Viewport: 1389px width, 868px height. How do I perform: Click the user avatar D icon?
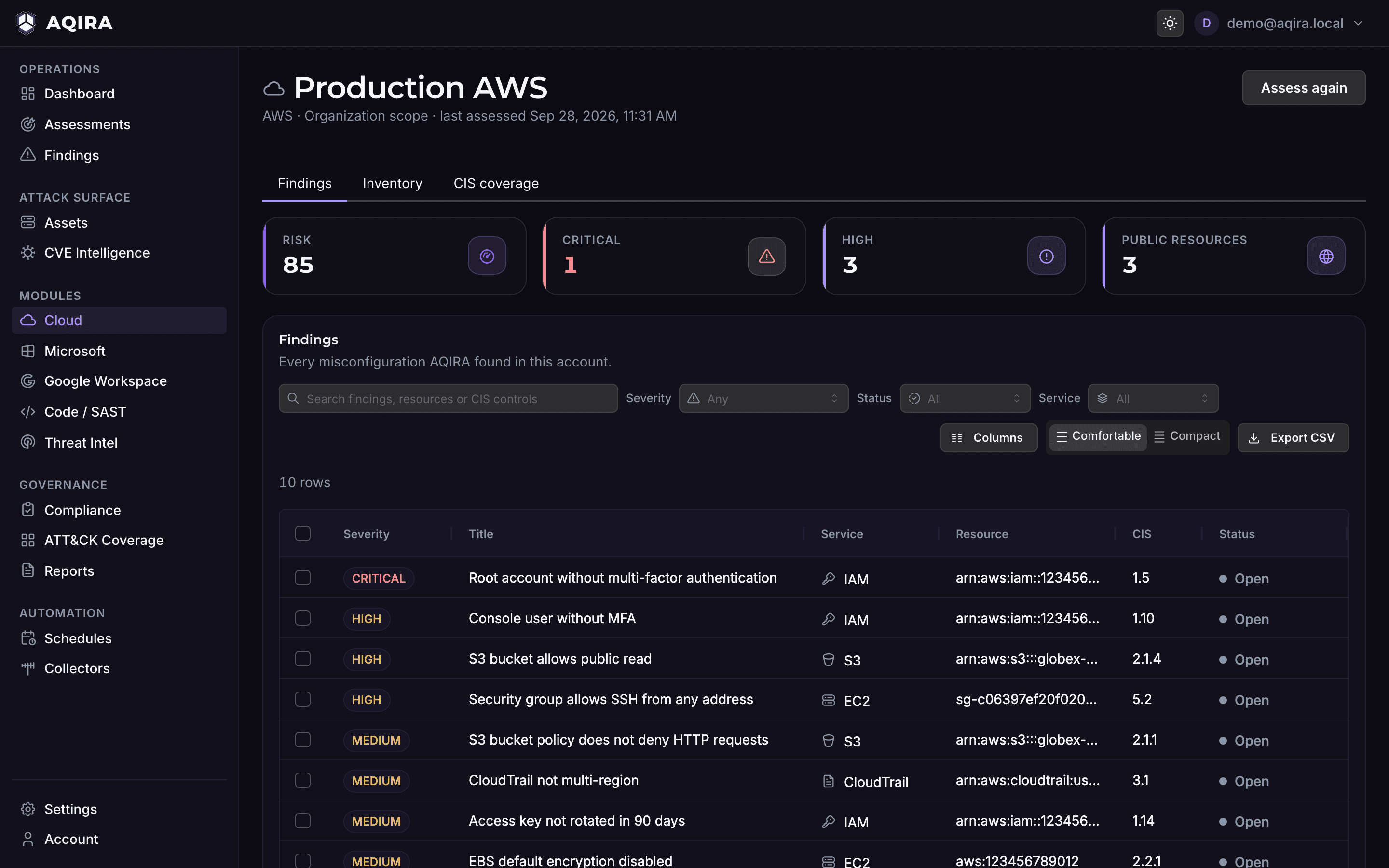tap(1206, 23)
